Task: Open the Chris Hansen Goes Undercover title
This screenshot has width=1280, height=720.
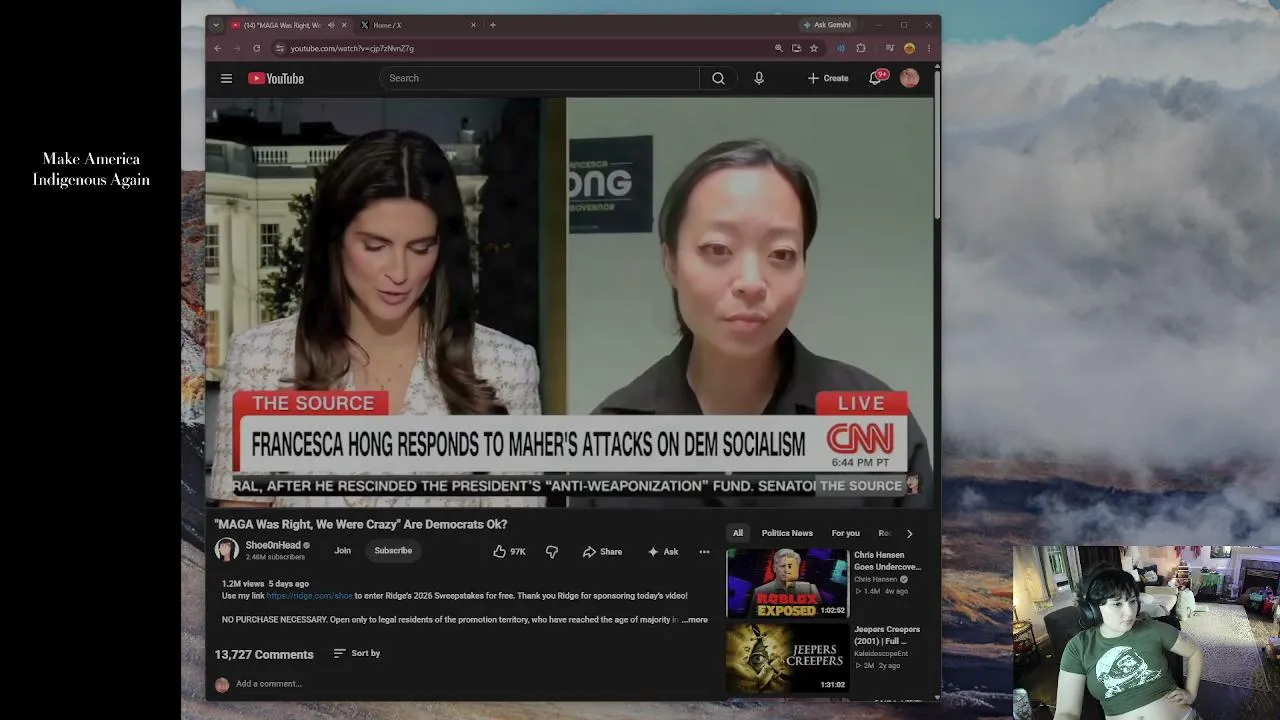Action: [887, 561]
